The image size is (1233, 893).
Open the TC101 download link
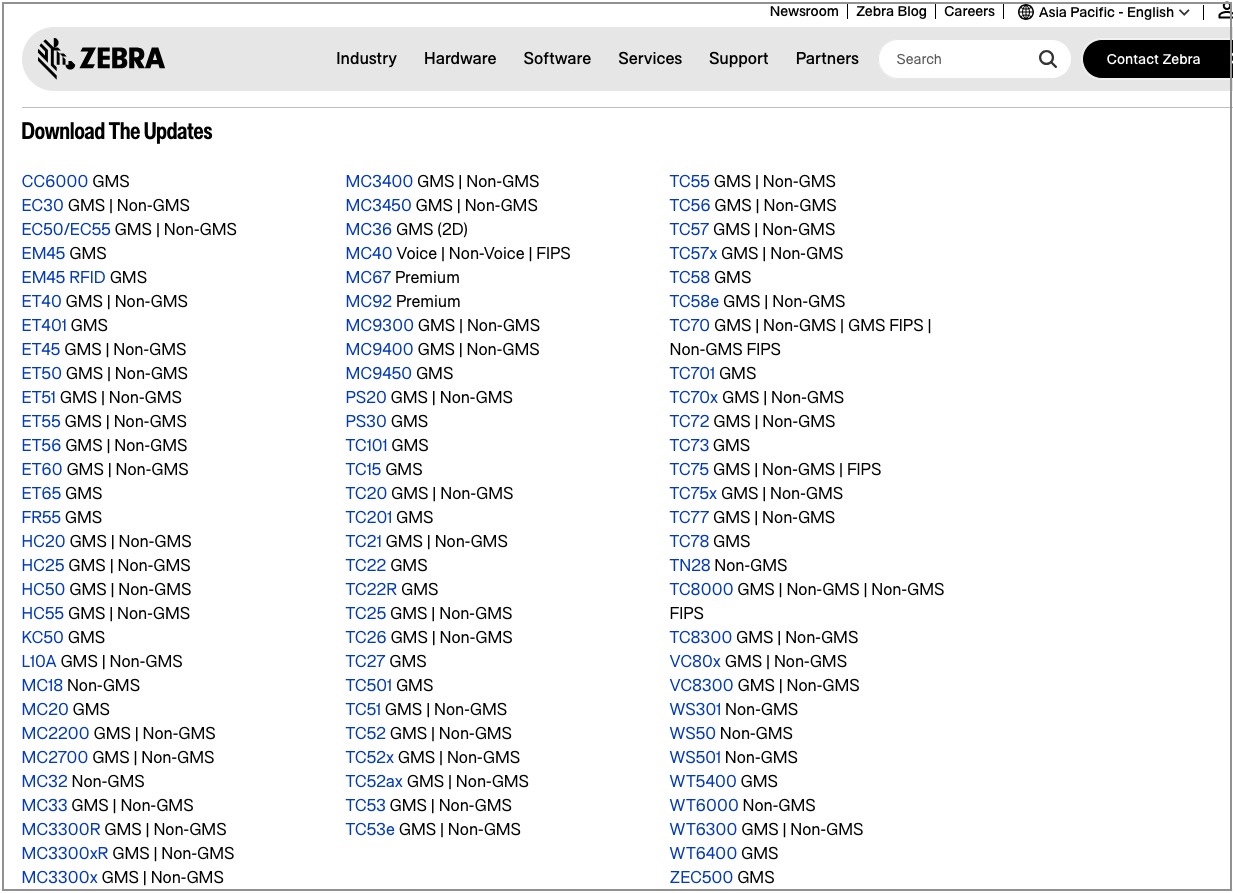pyautogui.click(x=367, y=445)
